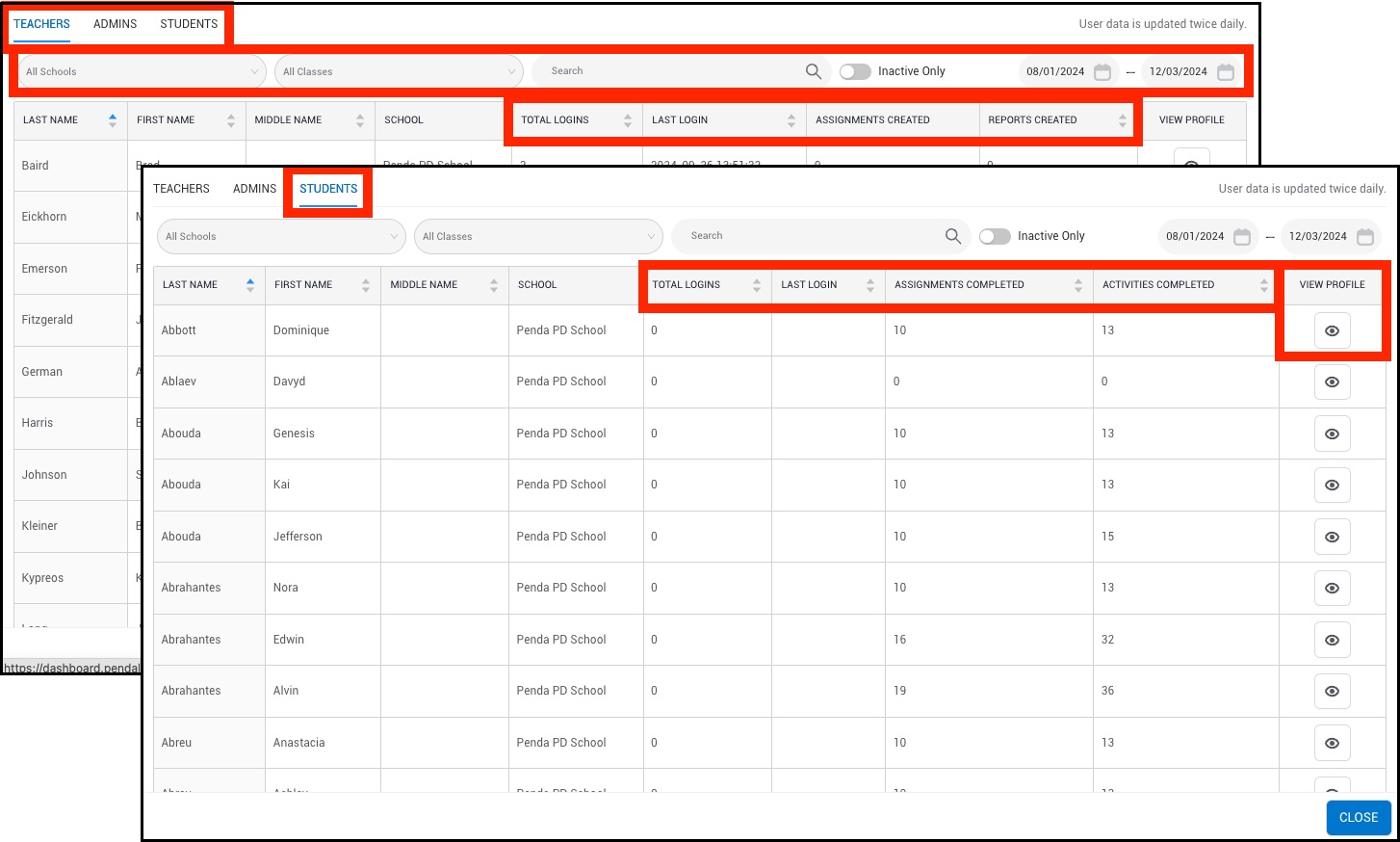The height and width of the screenshot is (842, 1400).
Task: Sort teachers by Last Login arrows
Action: pos(791,120)
